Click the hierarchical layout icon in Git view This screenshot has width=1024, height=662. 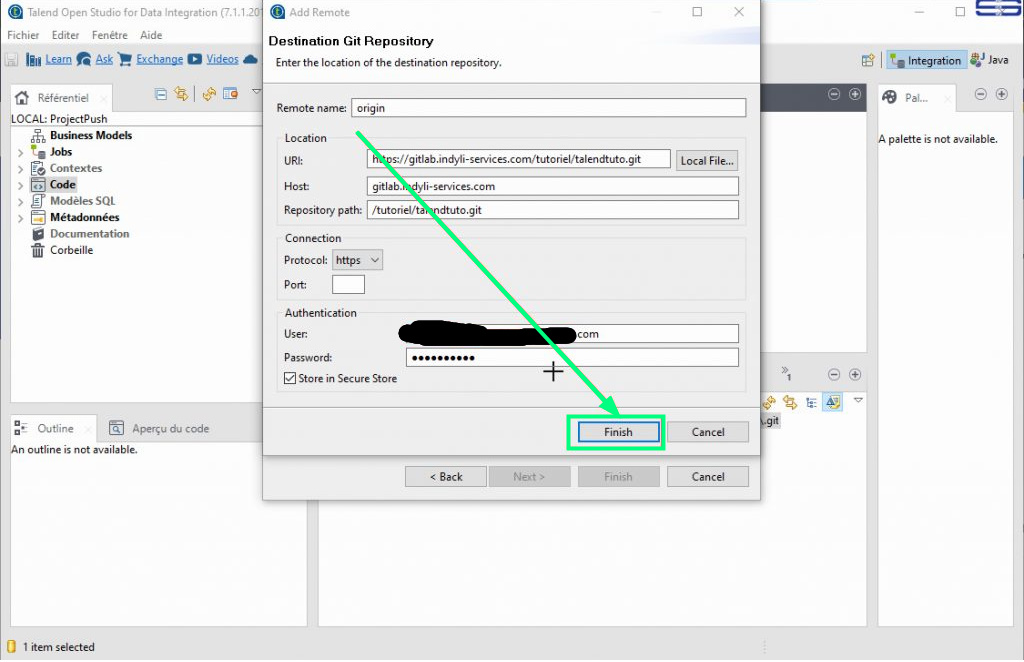tap(811, 403)
